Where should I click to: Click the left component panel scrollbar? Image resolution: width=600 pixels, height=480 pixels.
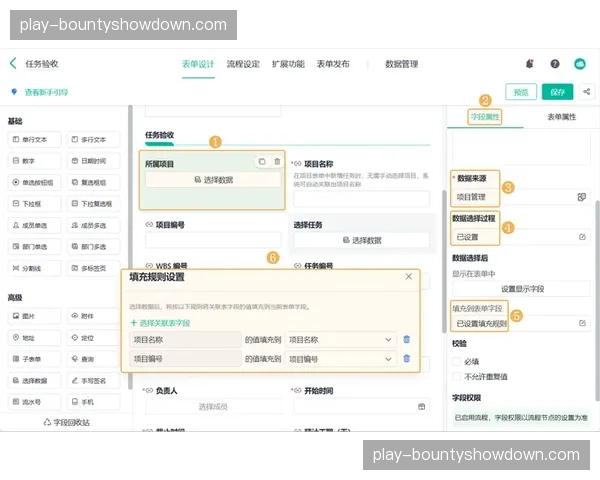coord(130,247)
